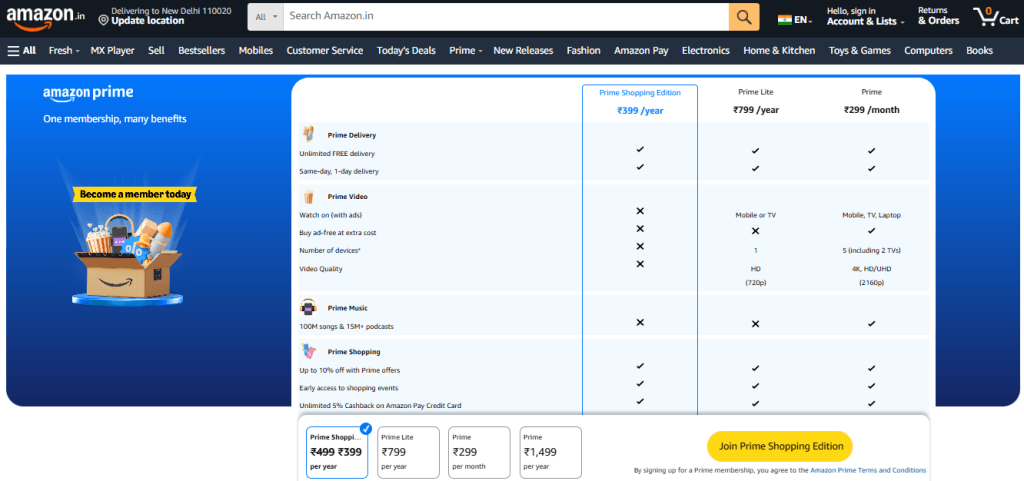This screenshot has height=481, width=1024.
Task: Click the Prime Video popcorn icon
Action: [309, 196]
